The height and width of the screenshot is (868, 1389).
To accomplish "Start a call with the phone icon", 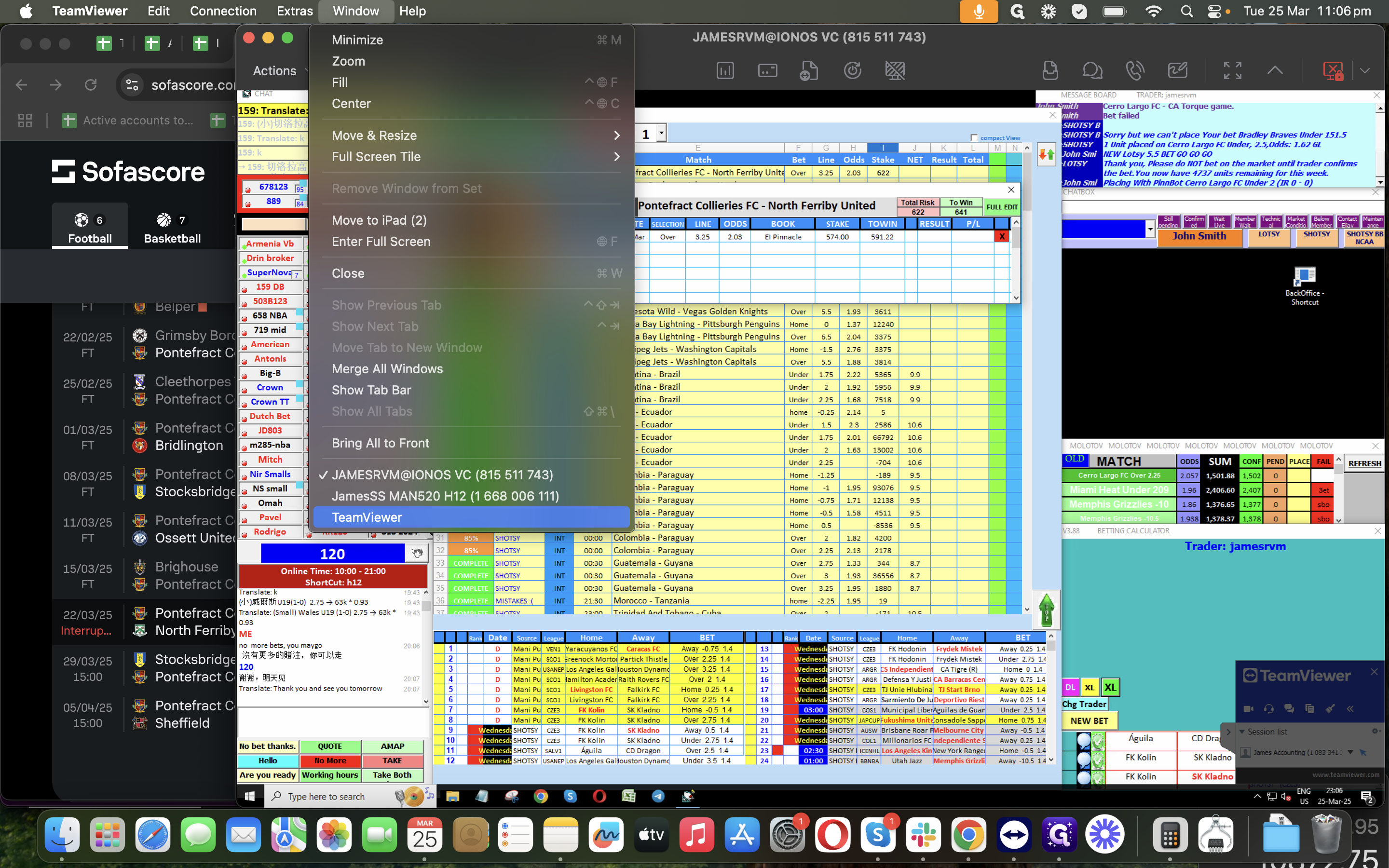I will coord(1135,70).
